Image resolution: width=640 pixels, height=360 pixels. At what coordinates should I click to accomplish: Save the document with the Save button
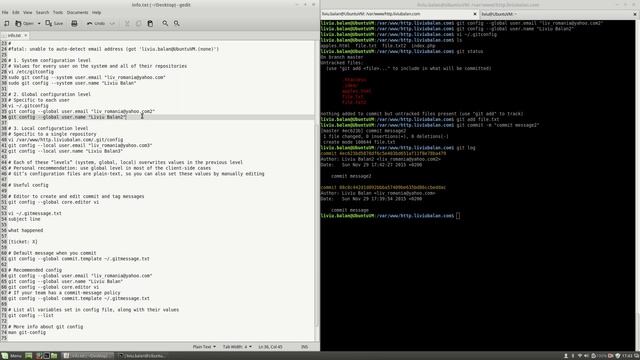[x=54, y=24]
